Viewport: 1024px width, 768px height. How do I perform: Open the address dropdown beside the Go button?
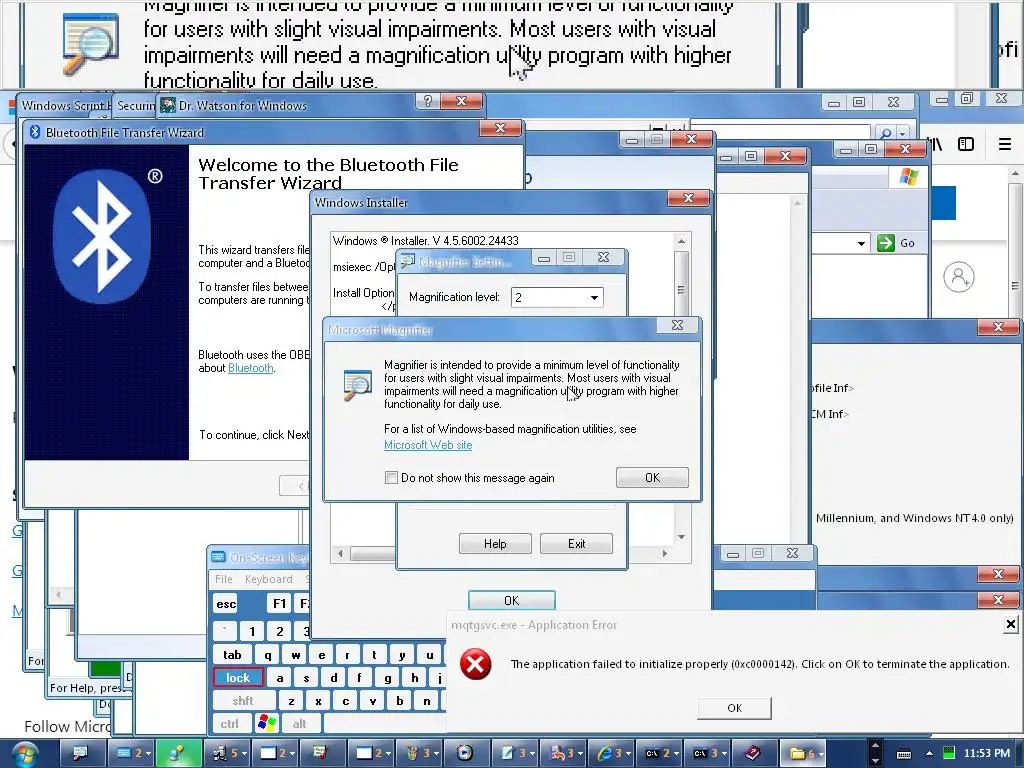click(861, 244)
